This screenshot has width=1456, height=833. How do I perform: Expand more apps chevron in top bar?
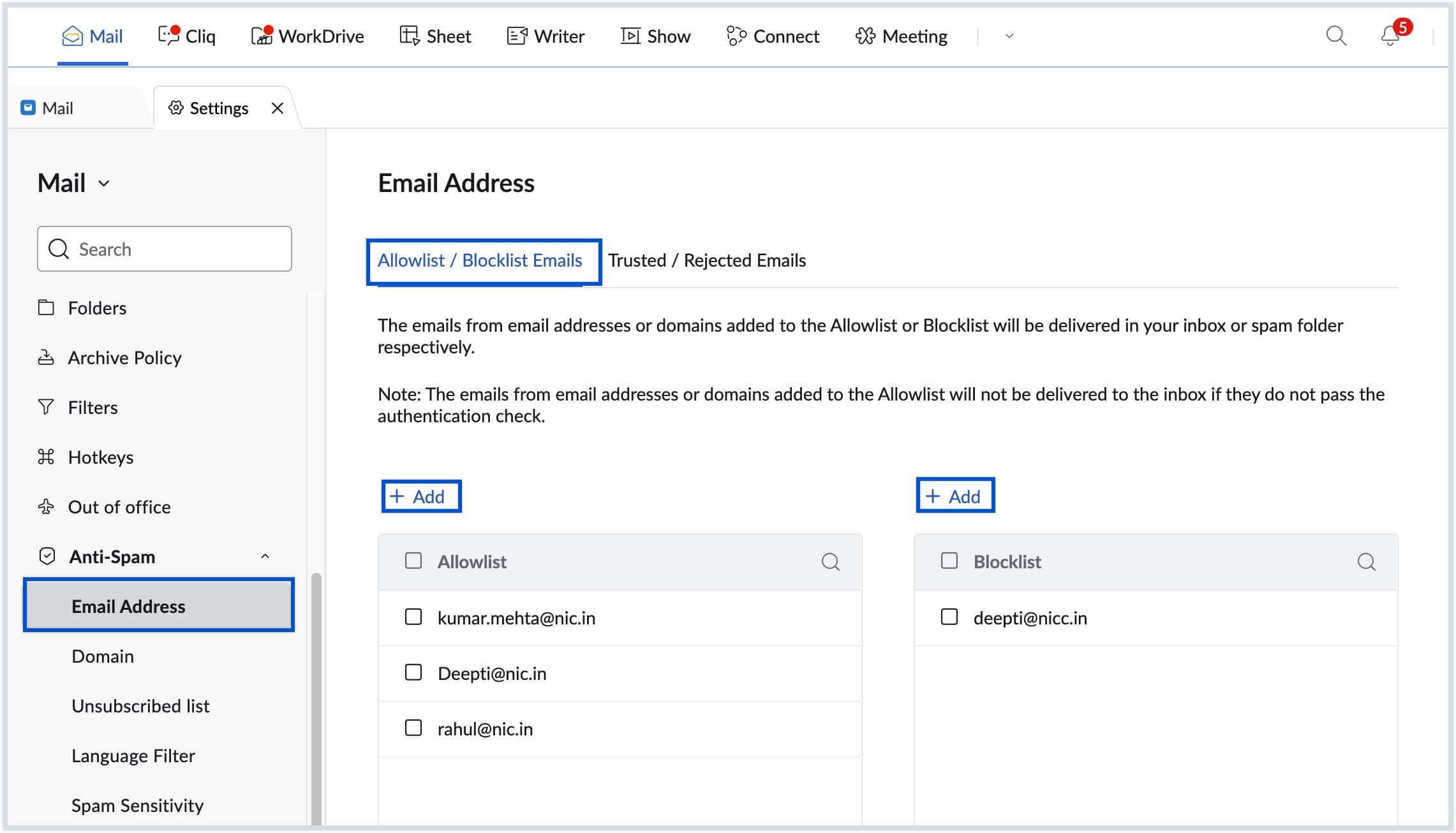[x=1009, y=36]
